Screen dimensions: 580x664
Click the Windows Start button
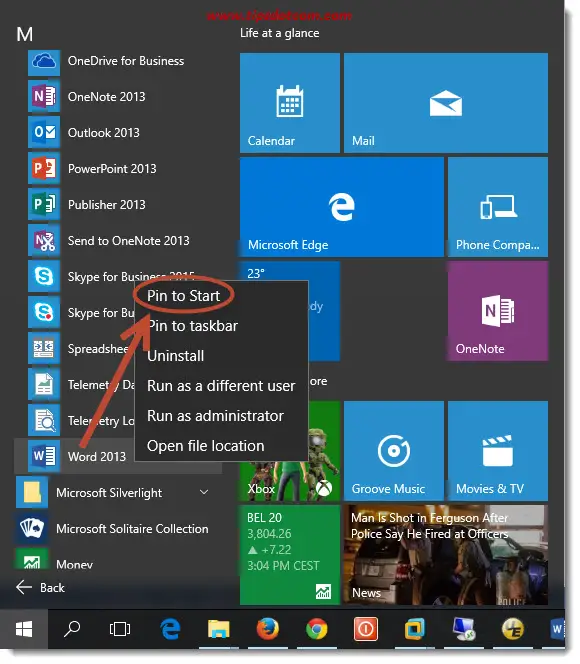pyautogui.click(x=24, y=629)
